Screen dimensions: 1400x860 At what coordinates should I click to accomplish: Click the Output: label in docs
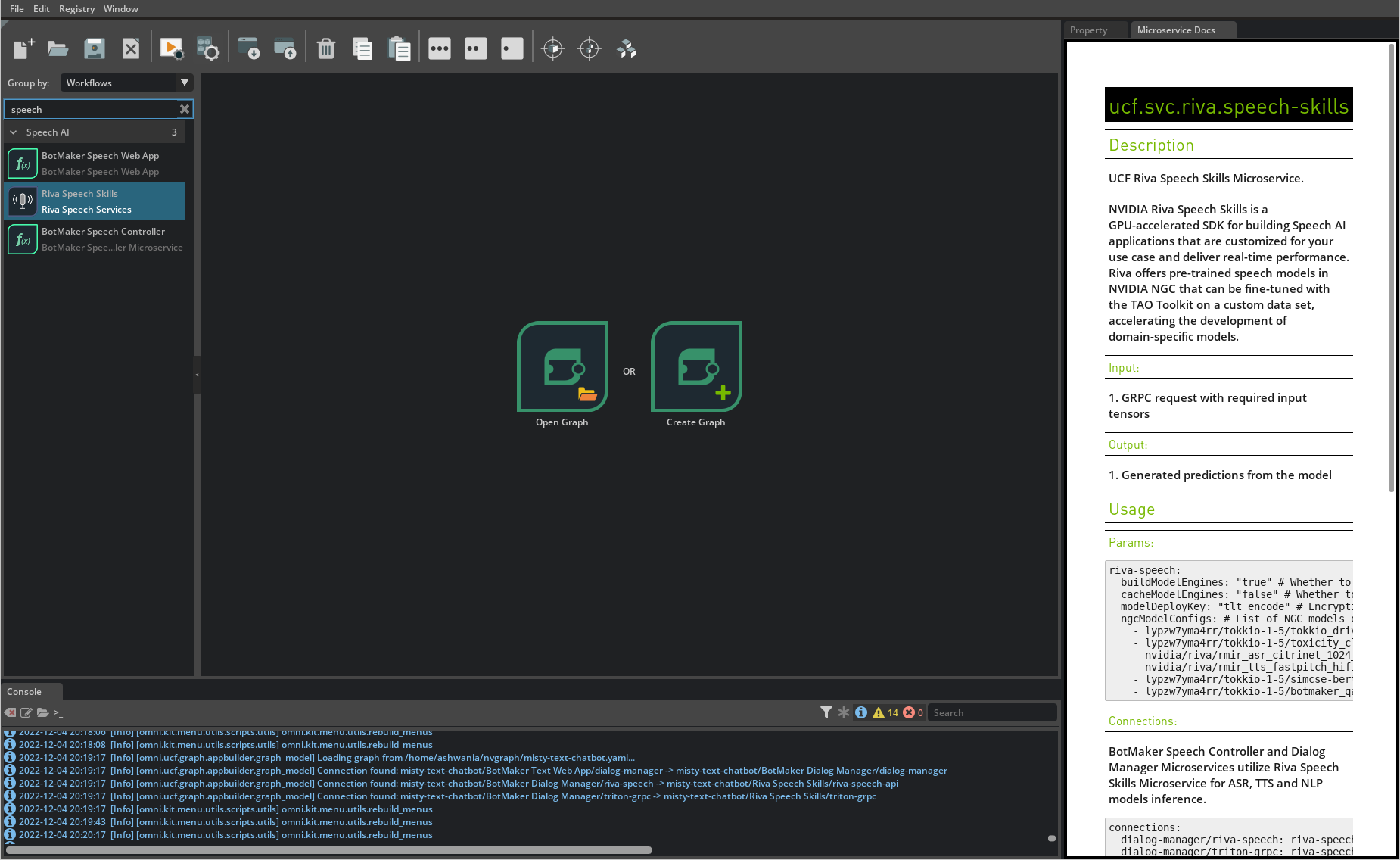point(1128,444)
